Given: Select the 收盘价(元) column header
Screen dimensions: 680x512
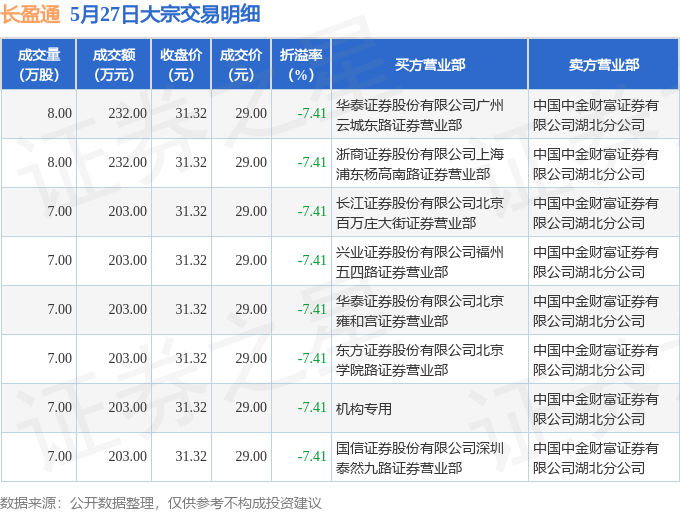Looking at the screenshot, I should pos(181,64).
